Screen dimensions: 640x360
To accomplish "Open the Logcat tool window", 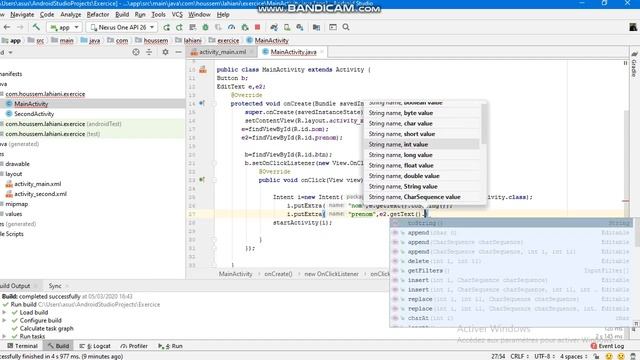I will (x=95, y=346).
